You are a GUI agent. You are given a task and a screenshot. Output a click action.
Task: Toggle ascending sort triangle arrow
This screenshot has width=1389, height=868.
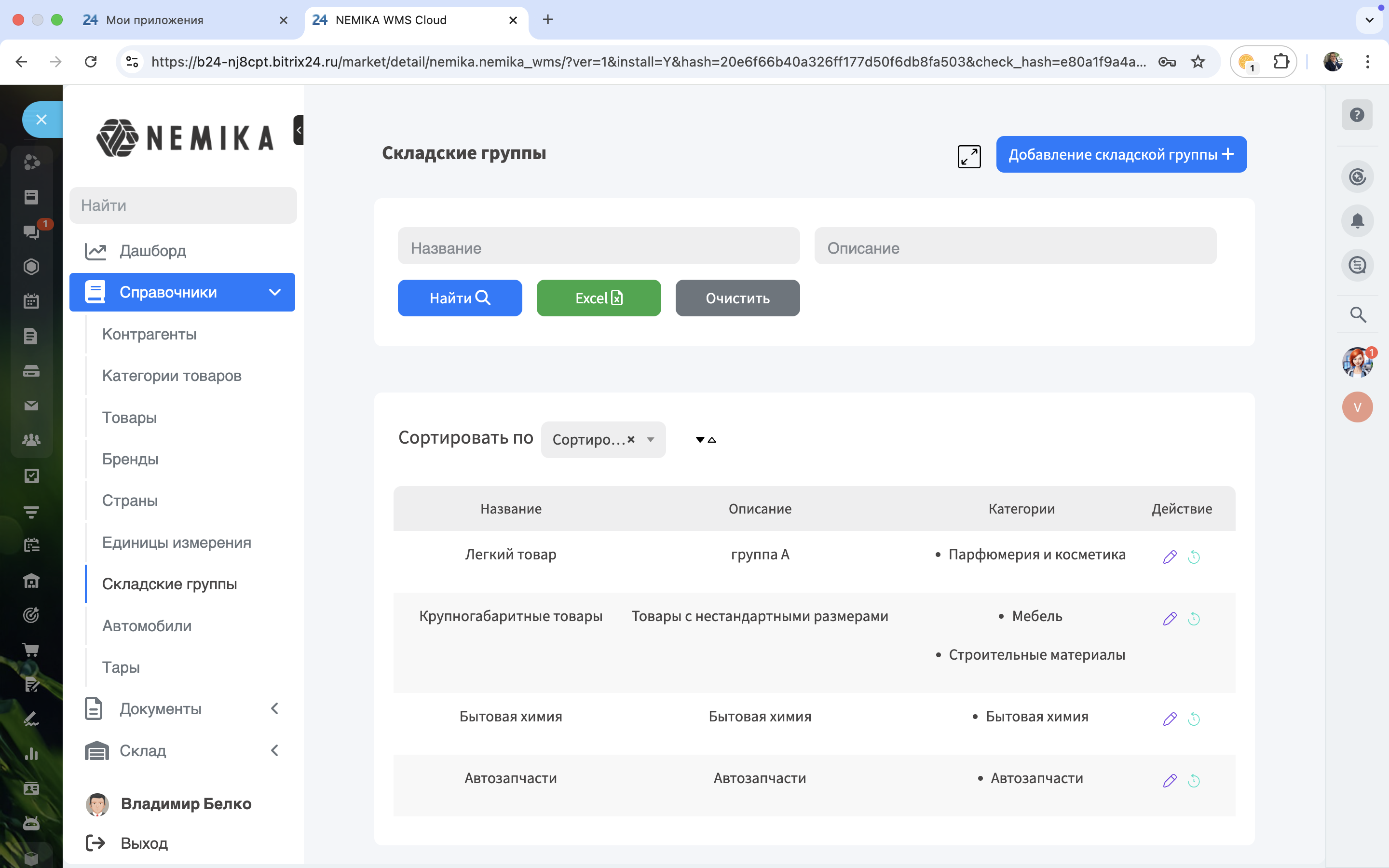tap(712, 440)
